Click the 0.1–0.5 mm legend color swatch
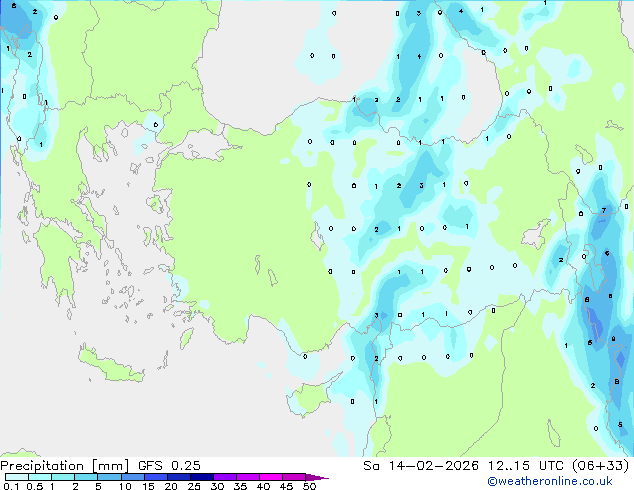This screenshot has height=490, width=634. click(x=17, y=477)
